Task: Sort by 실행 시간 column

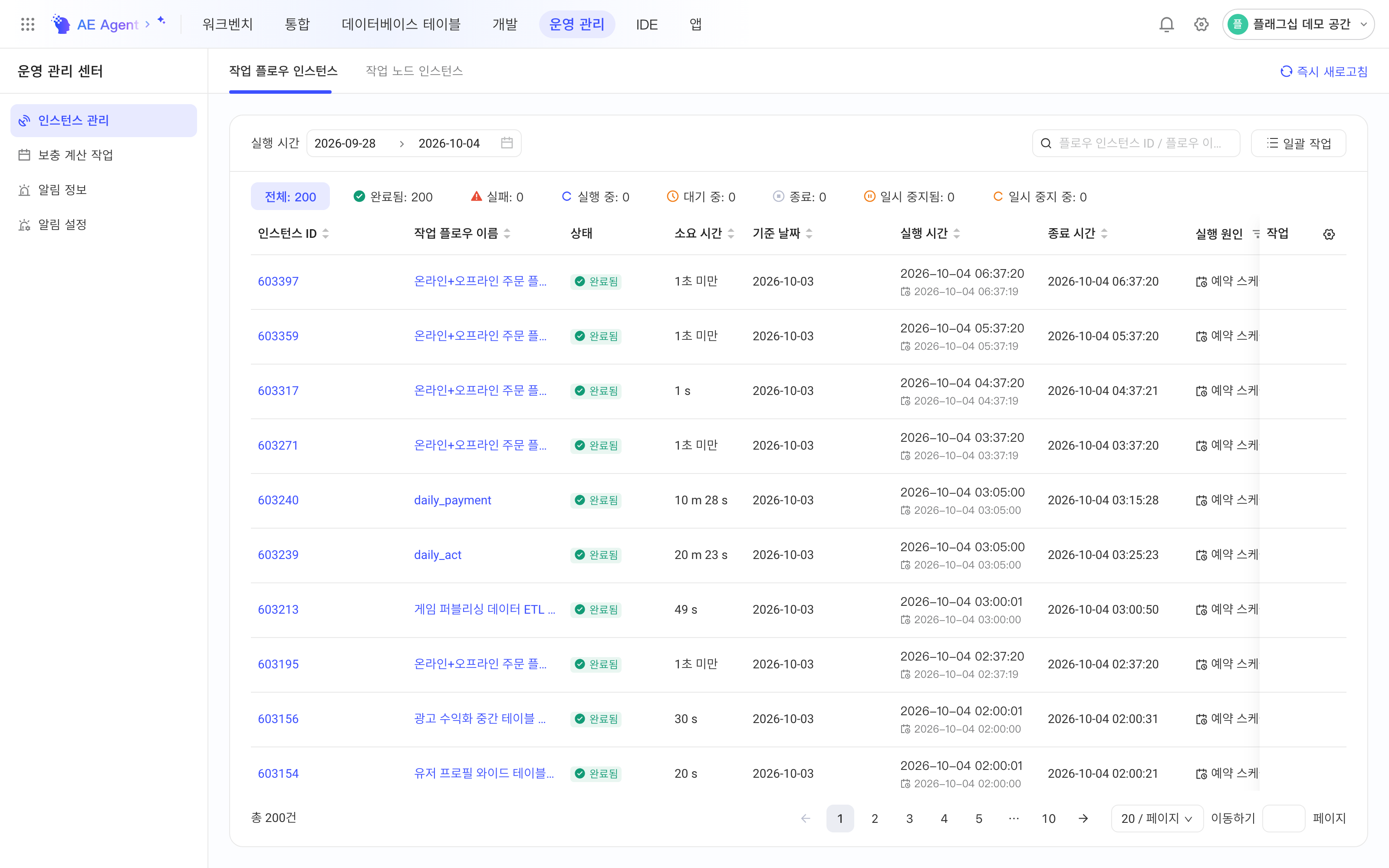Action: [x=956, y=233]
